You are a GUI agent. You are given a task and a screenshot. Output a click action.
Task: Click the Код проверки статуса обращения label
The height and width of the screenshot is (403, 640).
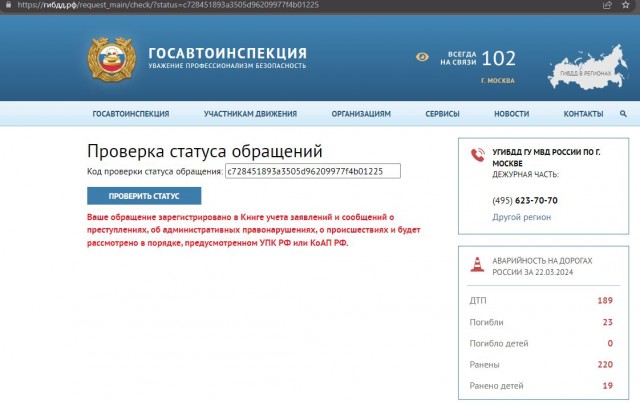pyautogui.click(x=155, y=171)
